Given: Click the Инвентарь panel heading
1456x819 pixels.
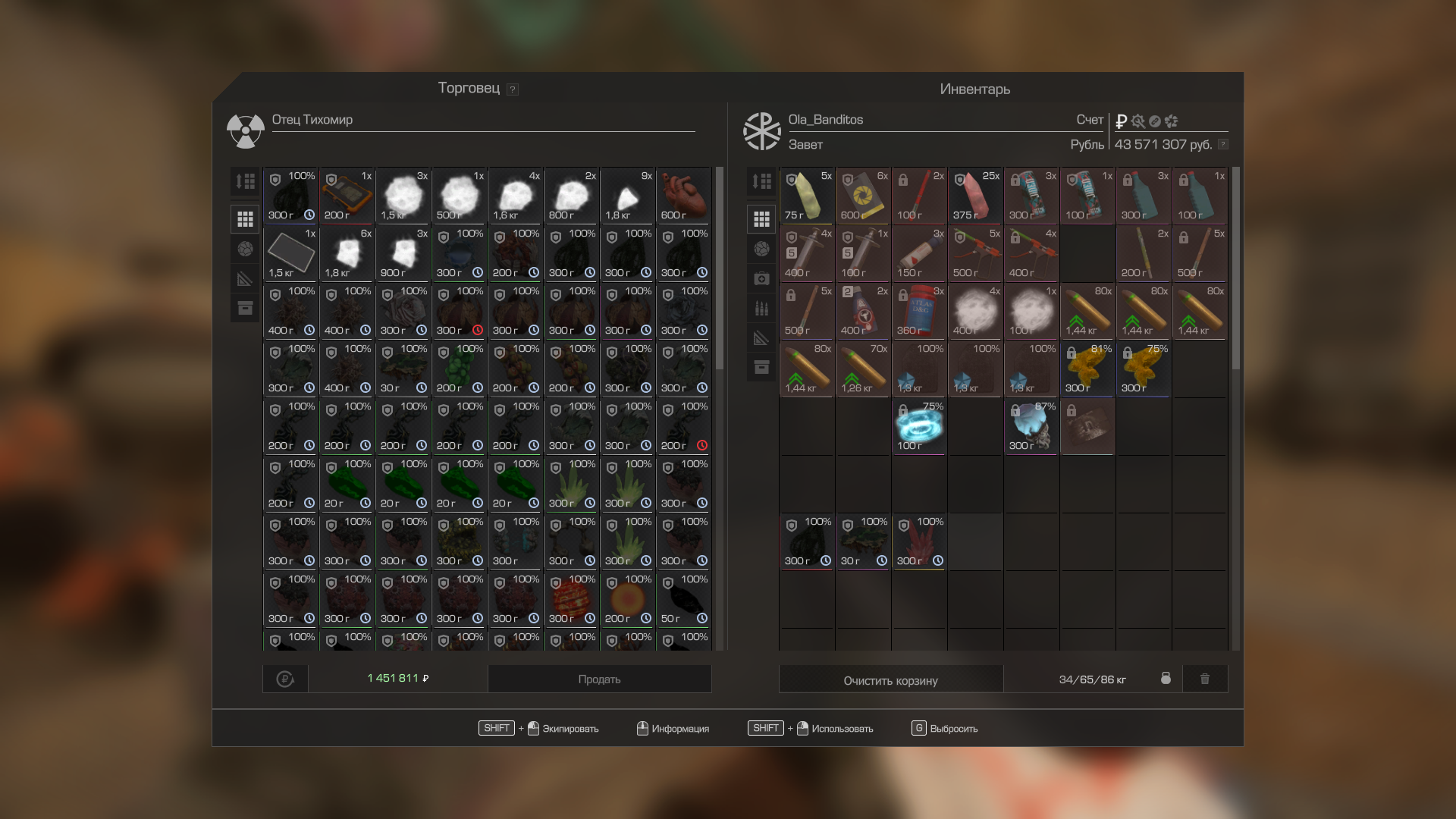Looking at the screenshot, I should 974,89.
